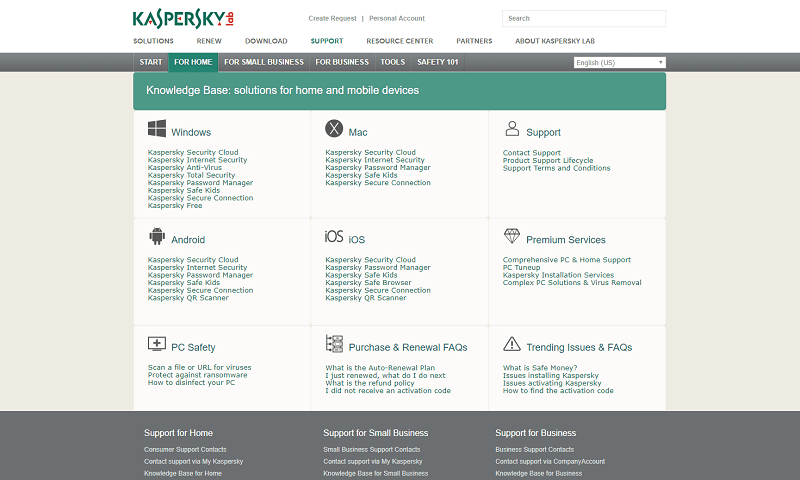Open Kaspersky Anti-Virus under Windows

click(185, 167)
